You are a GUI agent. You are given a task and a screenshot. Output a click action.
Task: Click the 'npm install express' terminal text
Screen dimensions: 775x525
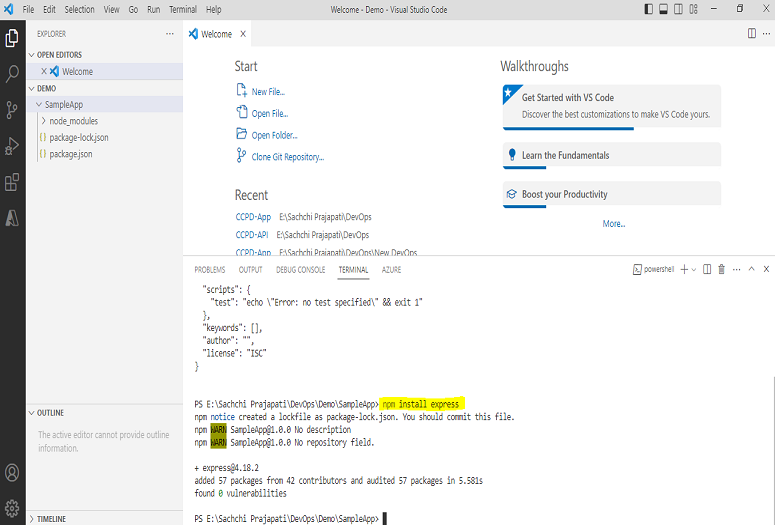pyautogui.click(x=421, y=404)
